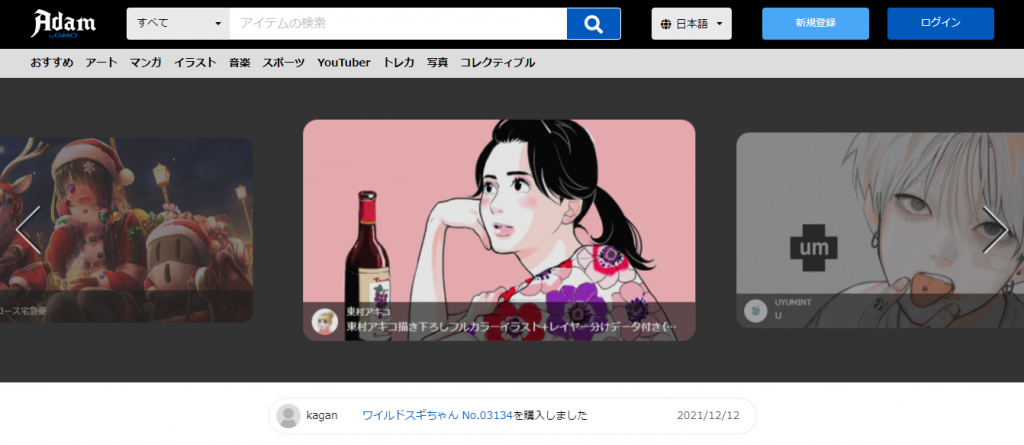Open the 日本語 language dropdown
Screen dimensions: 1024x445
pyautogui.click(x=692, y=24)
